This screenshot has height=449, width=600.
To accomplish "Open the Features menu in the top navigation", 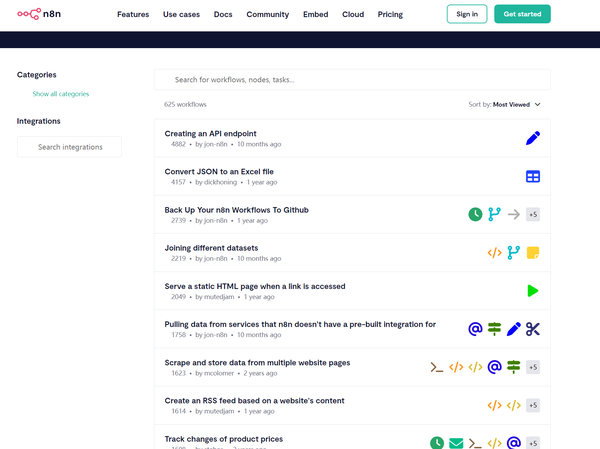I will [133, 15].
